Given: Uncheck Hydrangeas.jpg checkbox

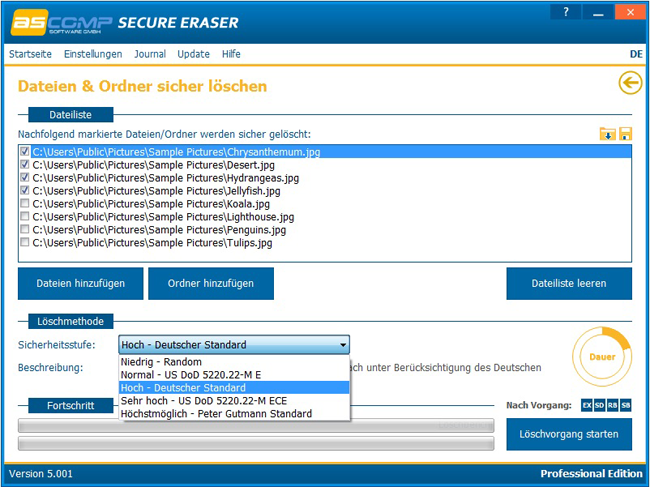Looking at the screenshot, I should coord(25,177).
